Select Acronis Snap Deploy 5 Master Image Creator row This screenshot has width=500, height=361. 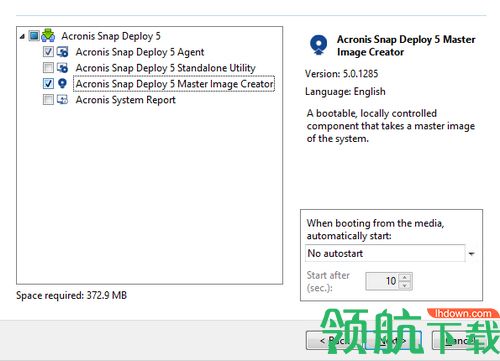click(x=174, y=84)
